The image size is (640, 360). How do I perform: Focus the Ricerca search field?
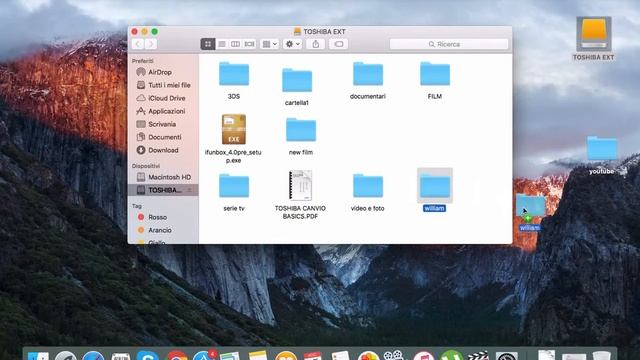pyautogui.click(x=449, y=44)
